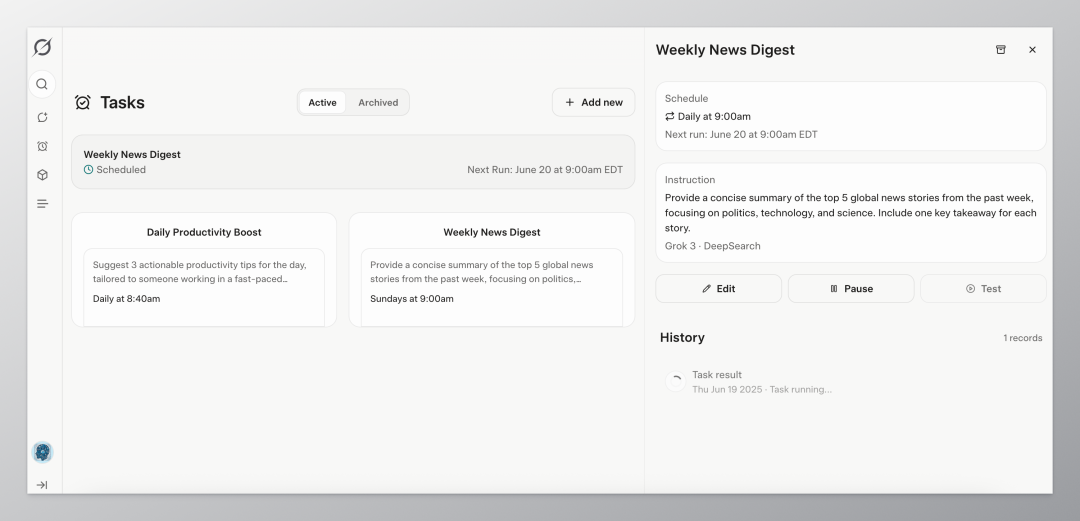Viewport: 1080px width, 521px height.
Task: Open the search icon in sidebar
Action: pyautogui.click(x=42, y=84)
